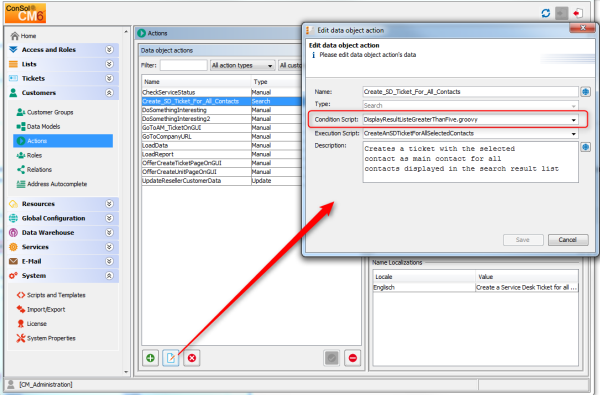Open Scripts and Templates in sidebar
600x395 pixels.
[x=51, y=295]
